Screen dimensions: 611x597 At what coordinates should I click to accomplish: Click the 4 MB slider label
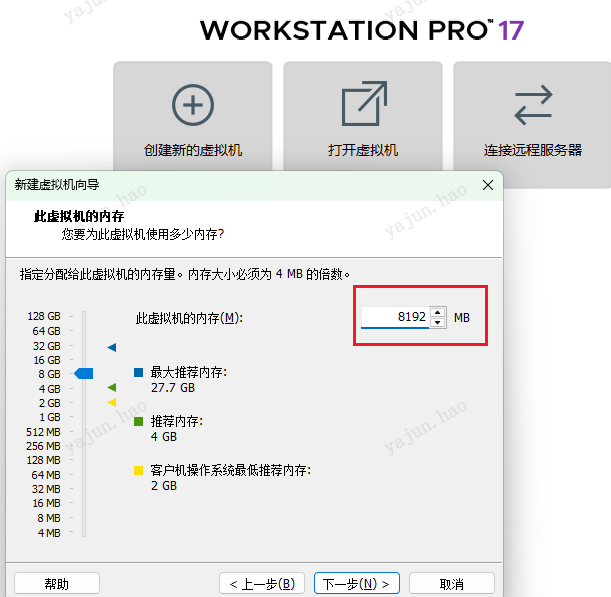click(49, 533)
